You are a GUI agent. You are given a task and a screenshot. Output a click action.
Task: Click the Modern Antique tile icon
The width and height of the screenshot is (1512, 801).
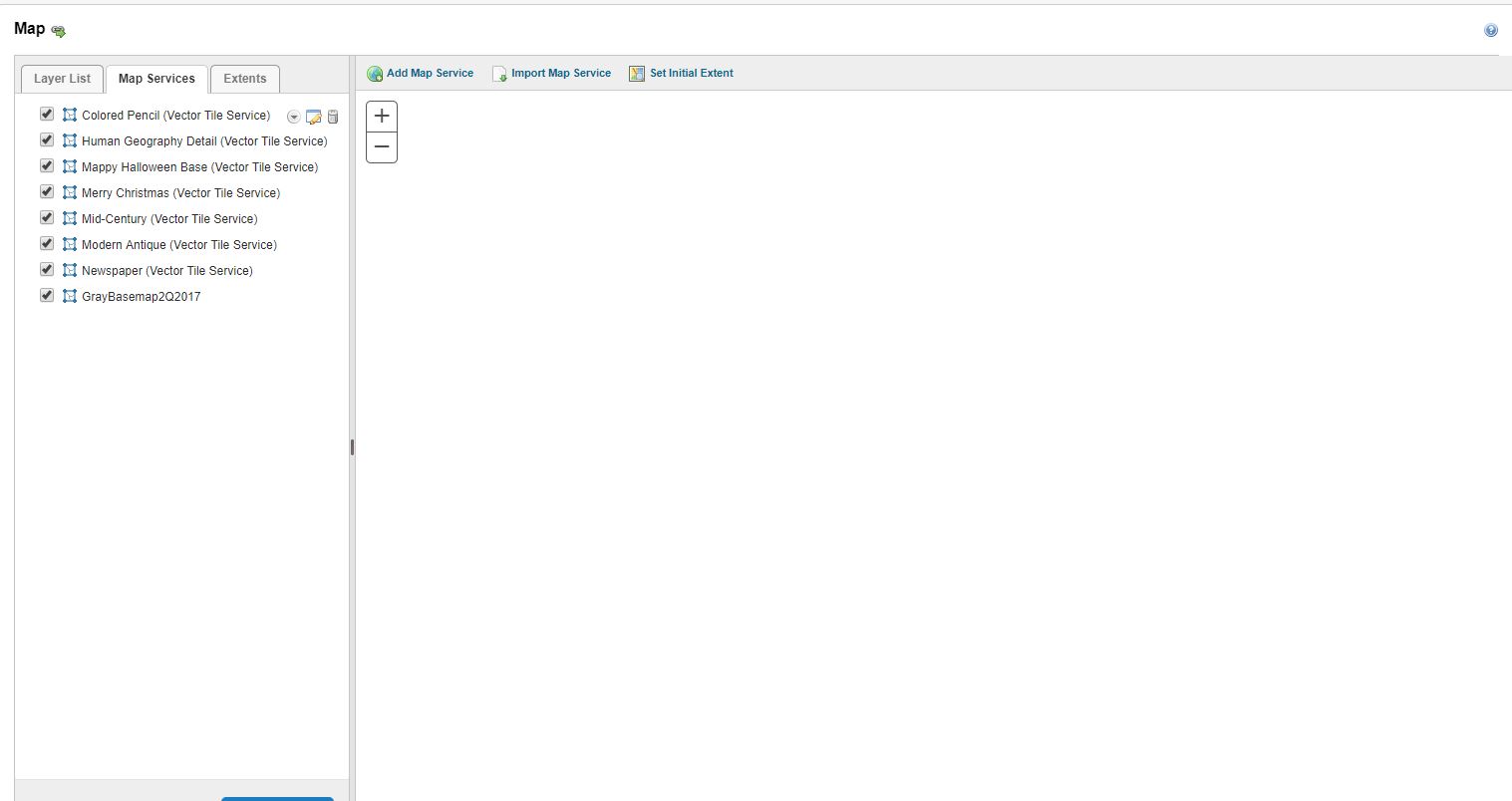tap(70, 244)
